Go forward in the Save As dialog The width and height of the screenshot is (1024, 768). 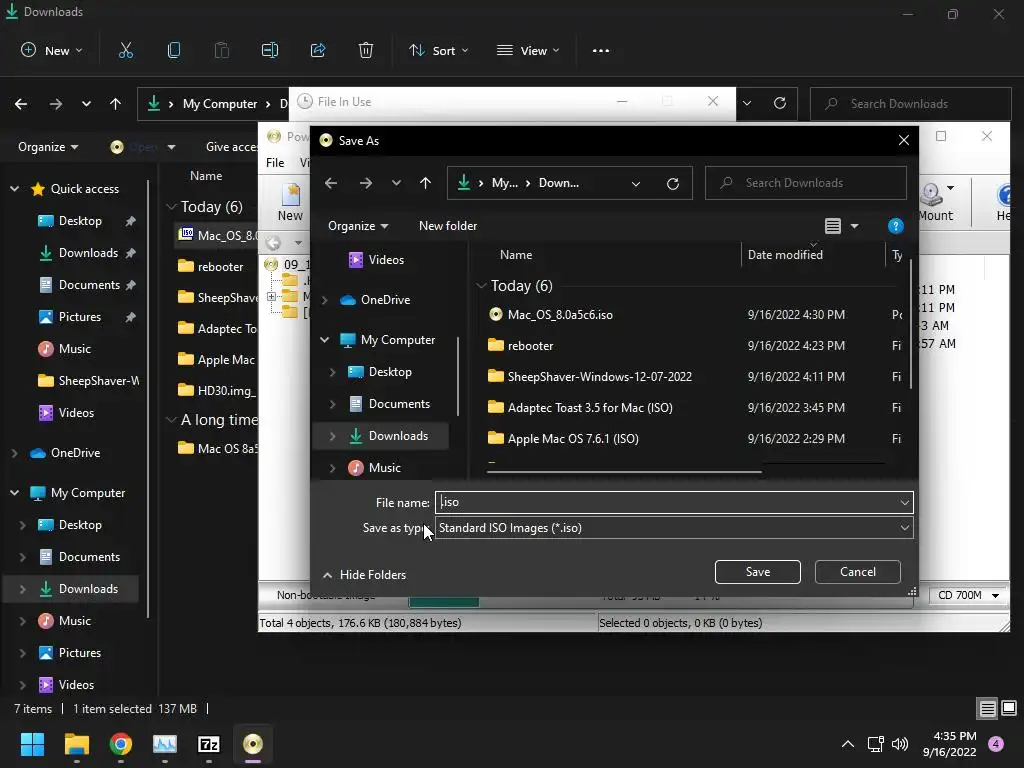tap(366, 184)
